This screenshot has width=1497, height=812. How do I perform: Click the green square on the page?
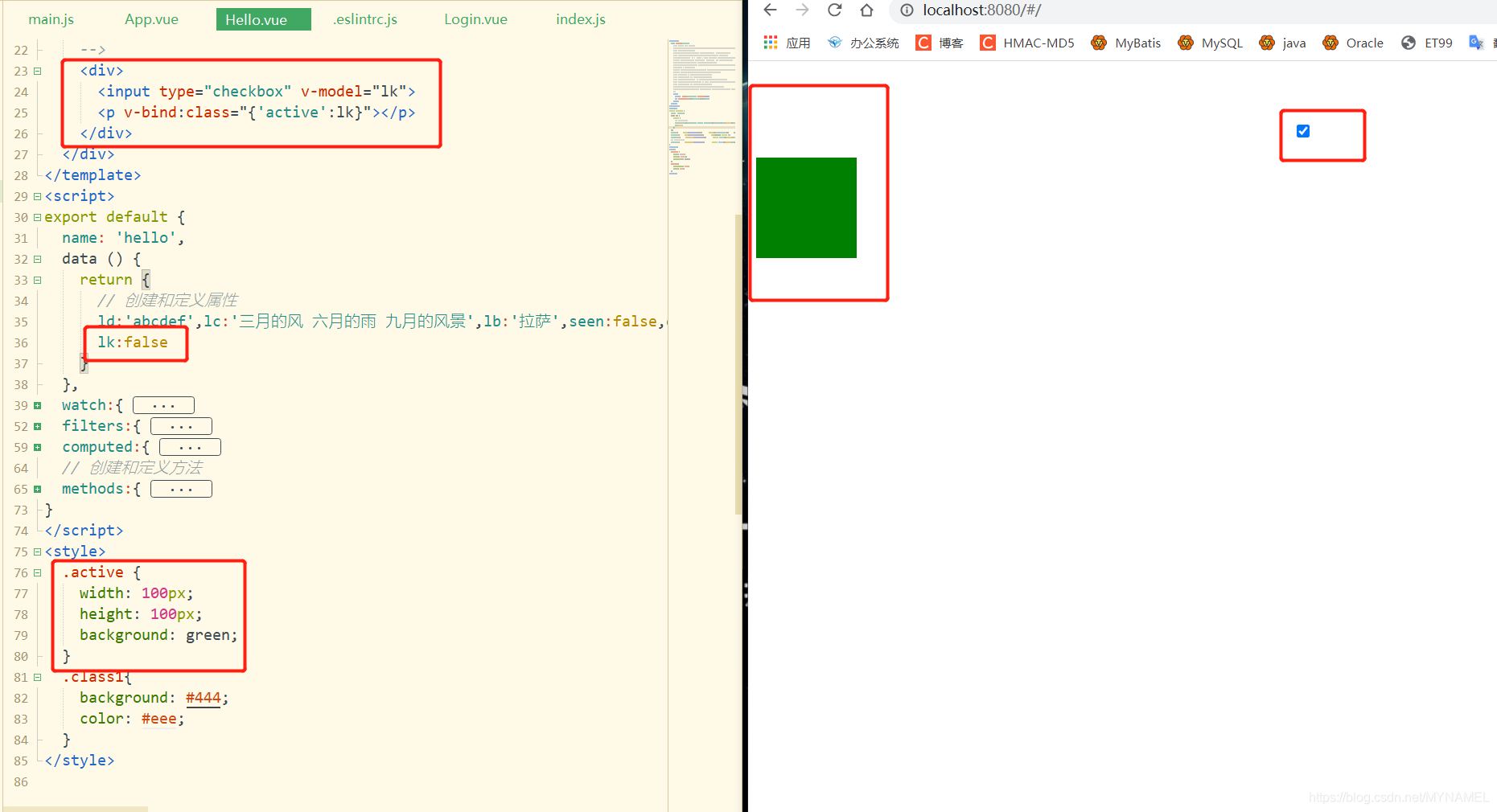806,207
